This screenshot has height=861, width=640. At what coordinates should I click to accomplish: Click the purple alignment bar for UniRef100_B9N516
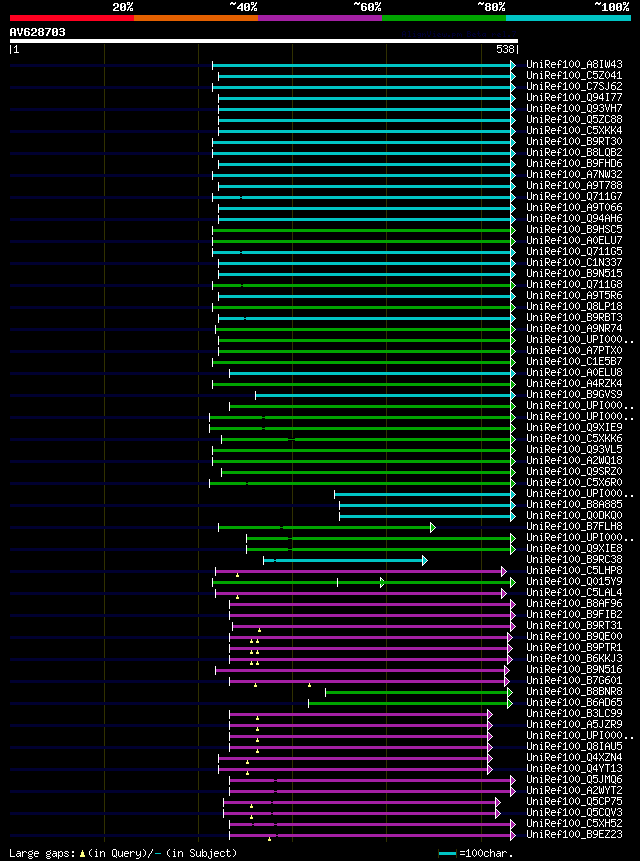(362, 670)
